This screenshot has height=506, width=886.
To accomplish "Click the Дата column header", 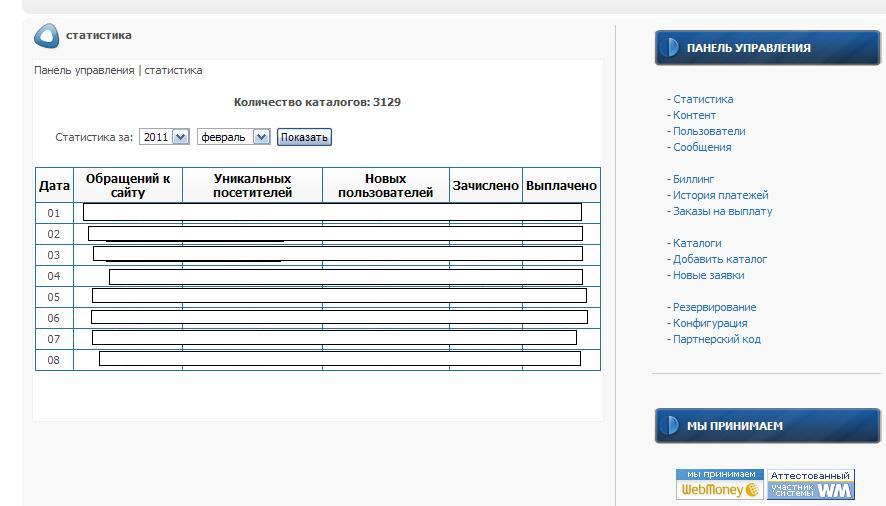I will pyautogui.click(x=54, y=185).
